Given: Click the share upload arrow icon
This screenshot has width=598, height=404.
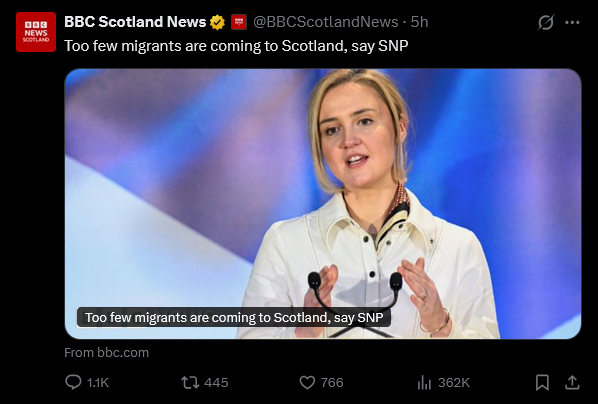Looking at the screenshot, I should click(572, 382).
